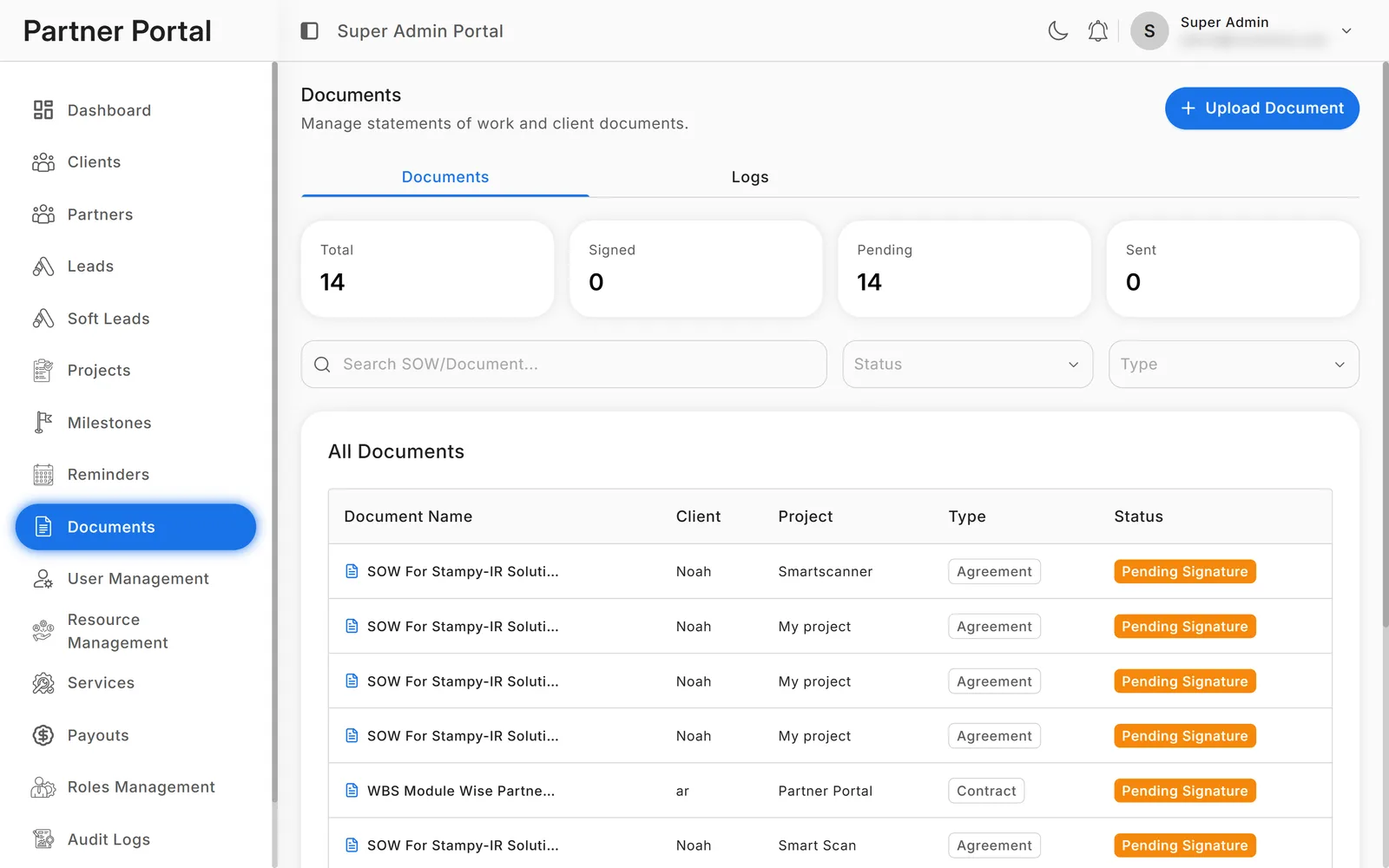Open the Resource Management icon

(43, 631)
